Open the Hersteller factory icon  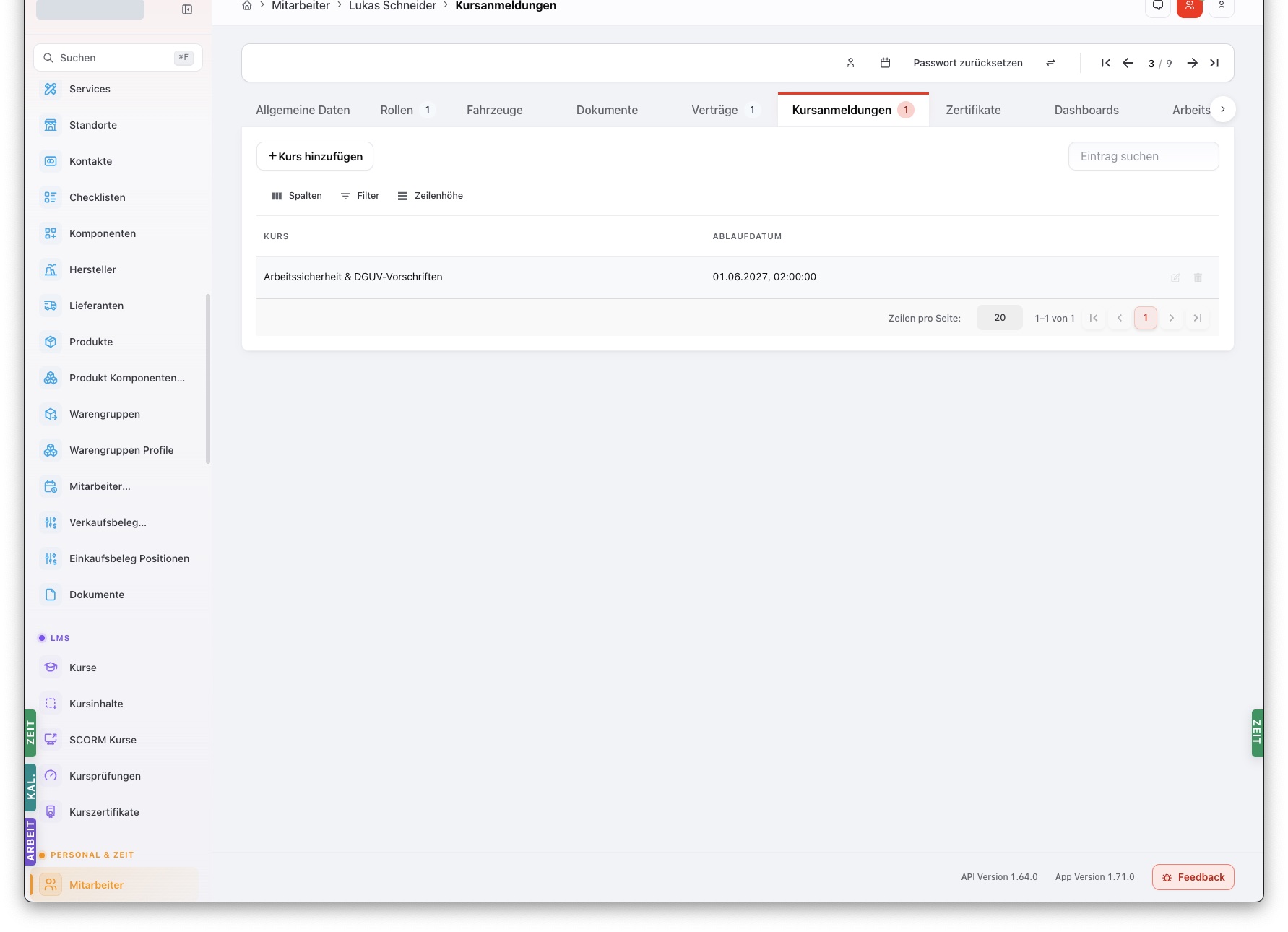51,269
